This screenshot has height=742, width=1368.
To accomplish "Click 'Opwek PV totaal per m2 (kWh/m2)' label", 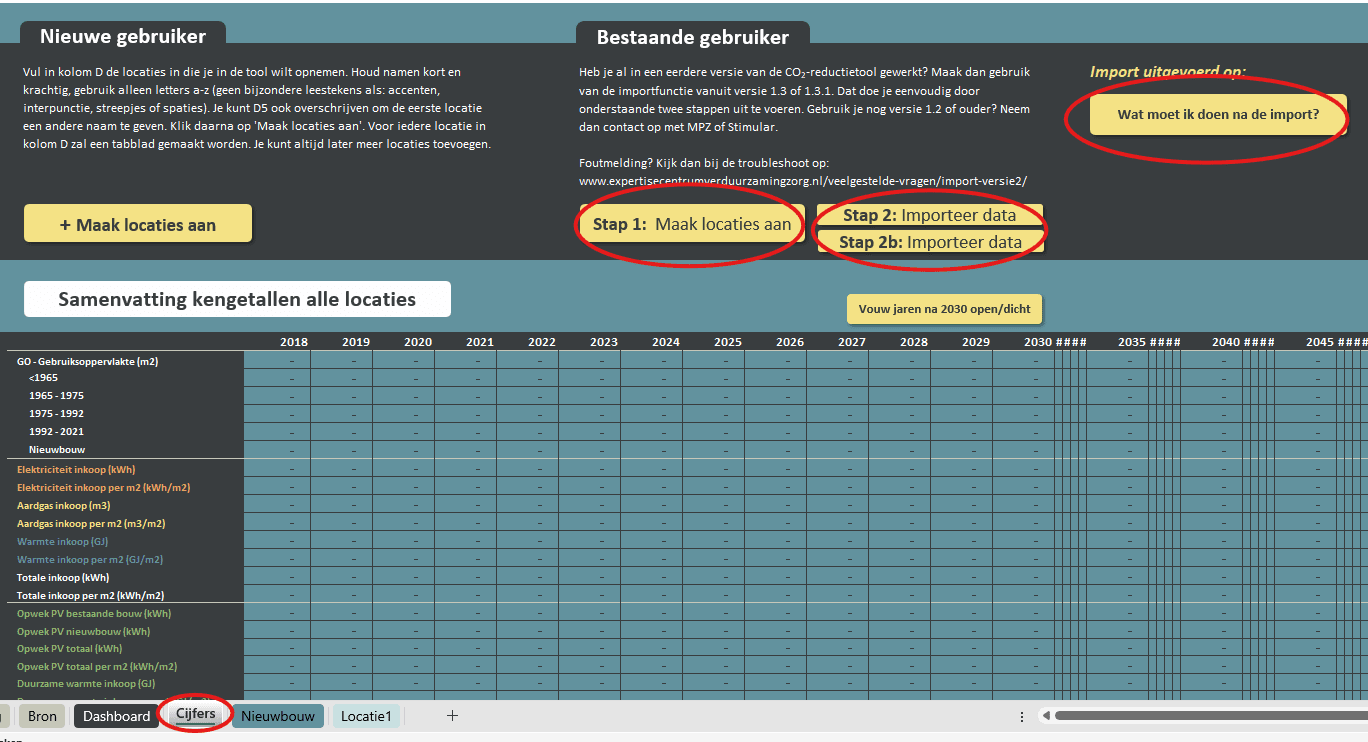I will coord(96,667).
